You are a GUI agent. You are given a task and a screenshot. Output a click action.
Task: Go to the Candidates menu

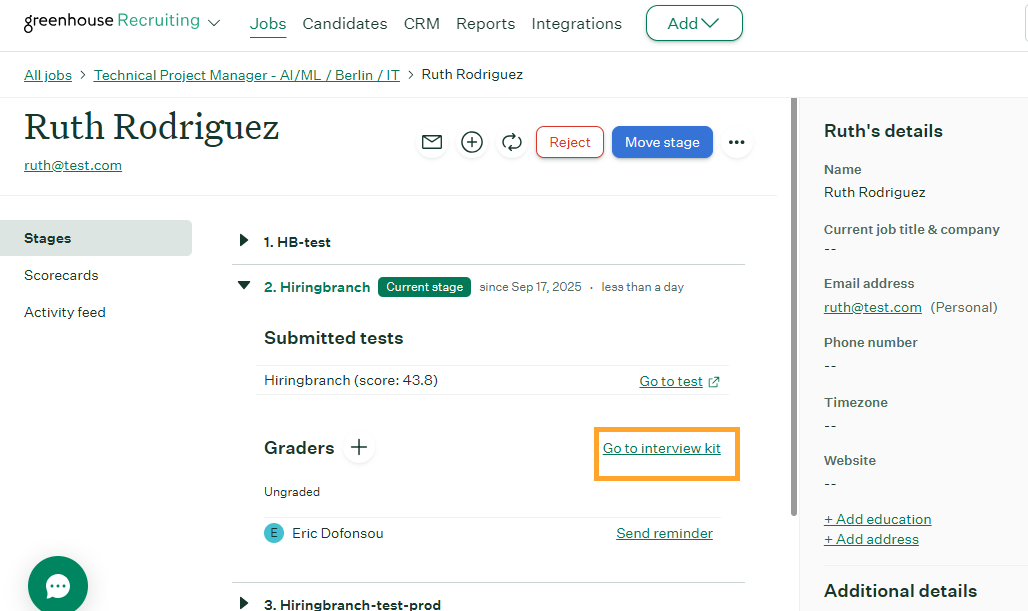point(344,23)
